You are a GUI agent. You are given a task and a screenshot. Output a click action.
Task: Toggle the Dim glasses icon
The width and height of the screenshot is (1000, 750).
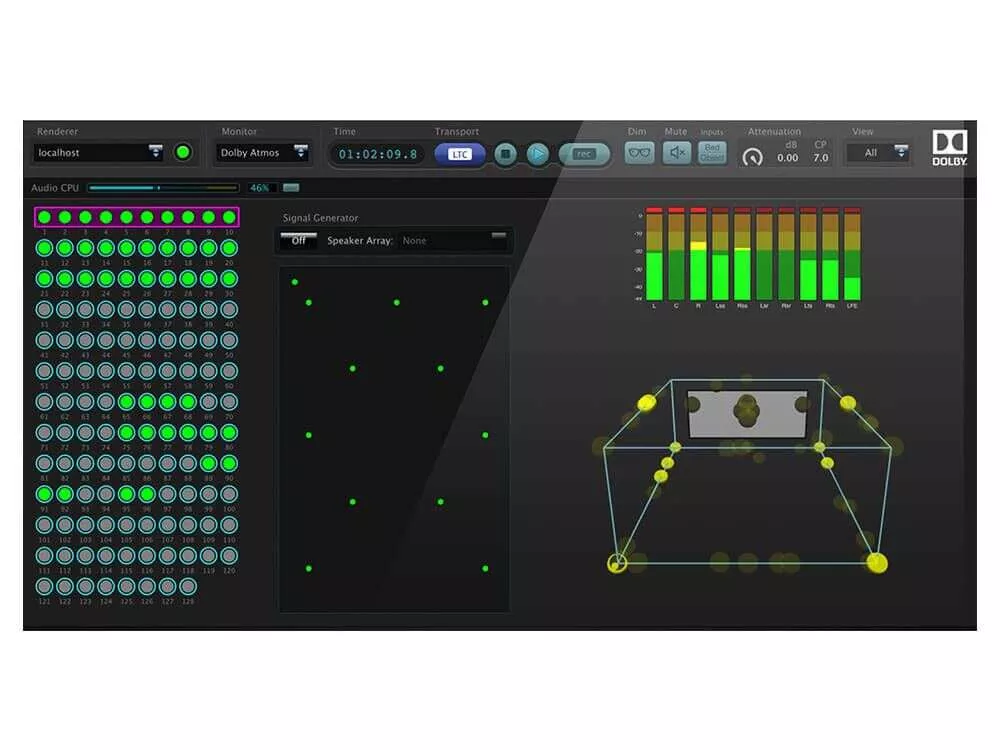[639, 153]
